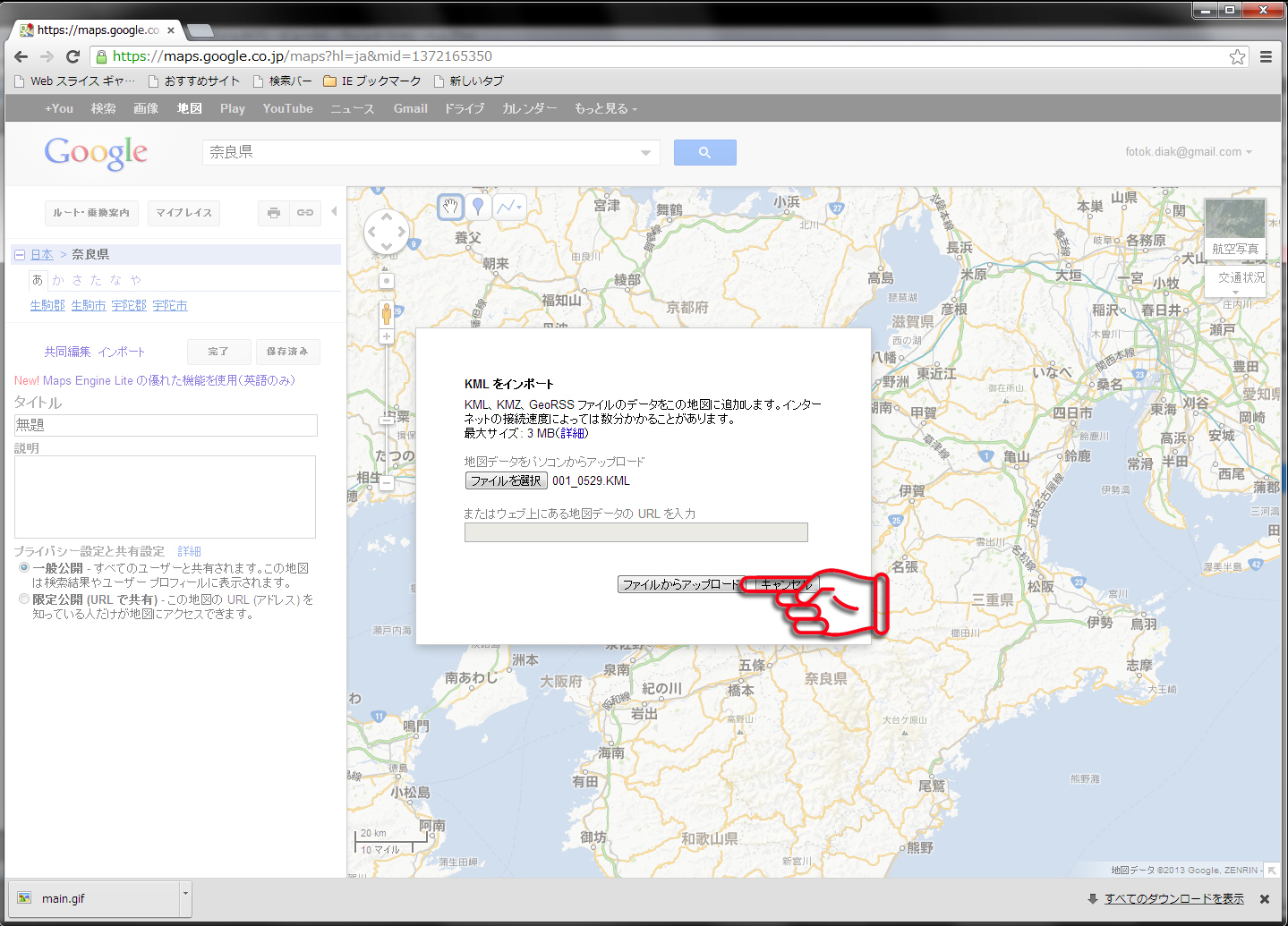1288x926 pixels.
Task: Open ニュース in the Google bar
Action: (353, 108)
